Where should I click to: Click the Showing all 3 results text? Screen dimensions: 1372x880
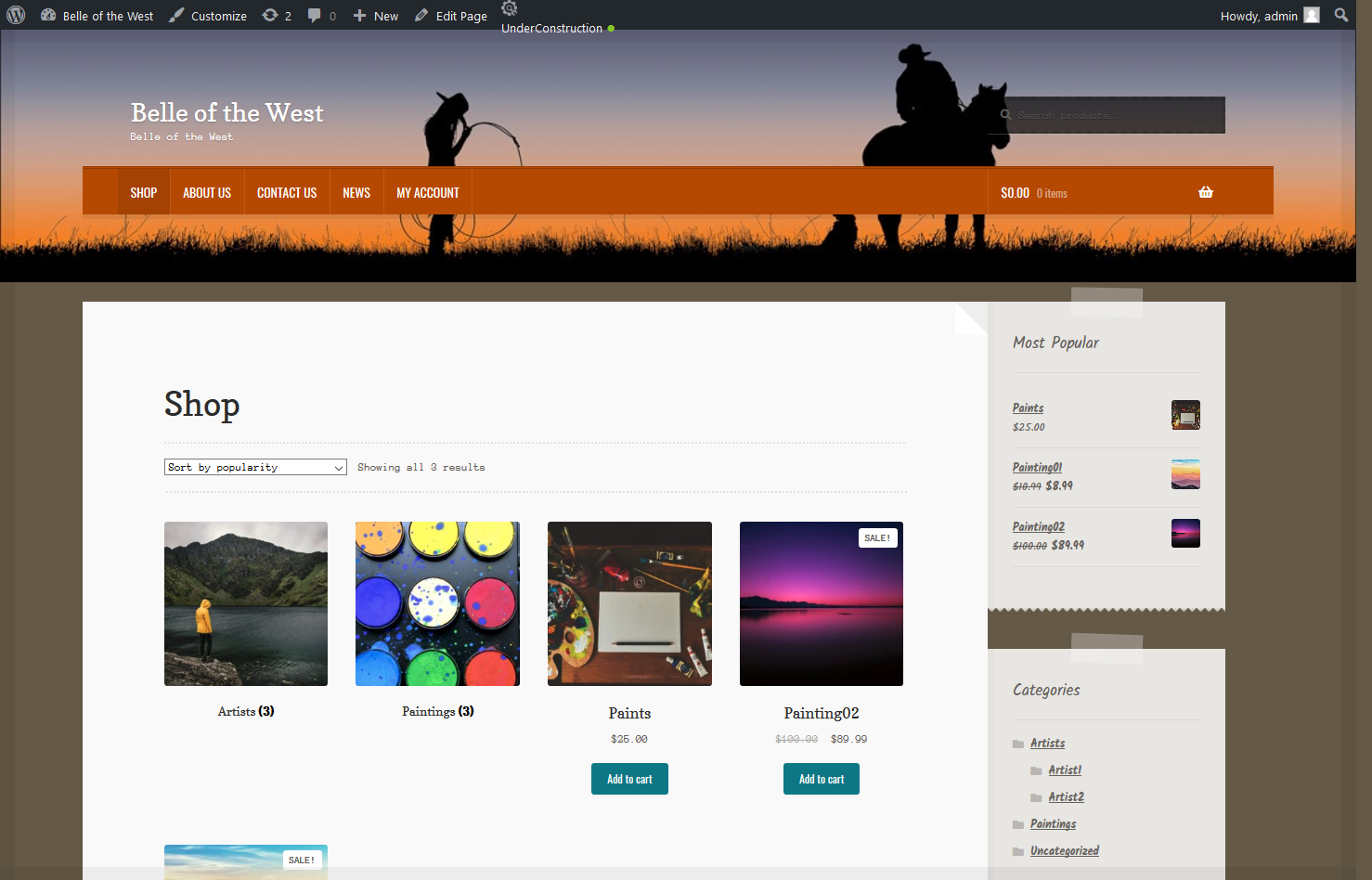coord(421,467)
